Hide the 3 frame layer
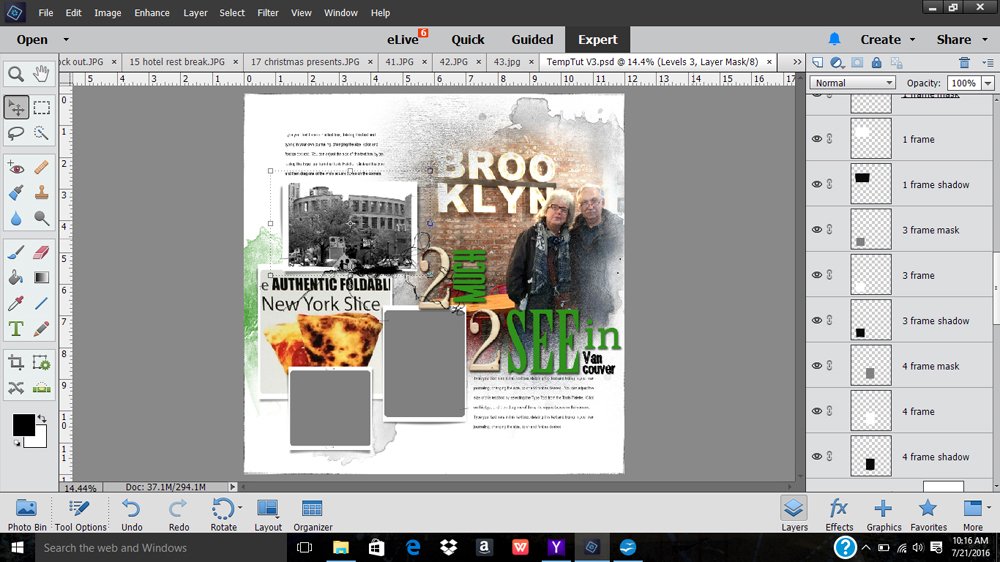1000x562 pixels. point(816,275)
